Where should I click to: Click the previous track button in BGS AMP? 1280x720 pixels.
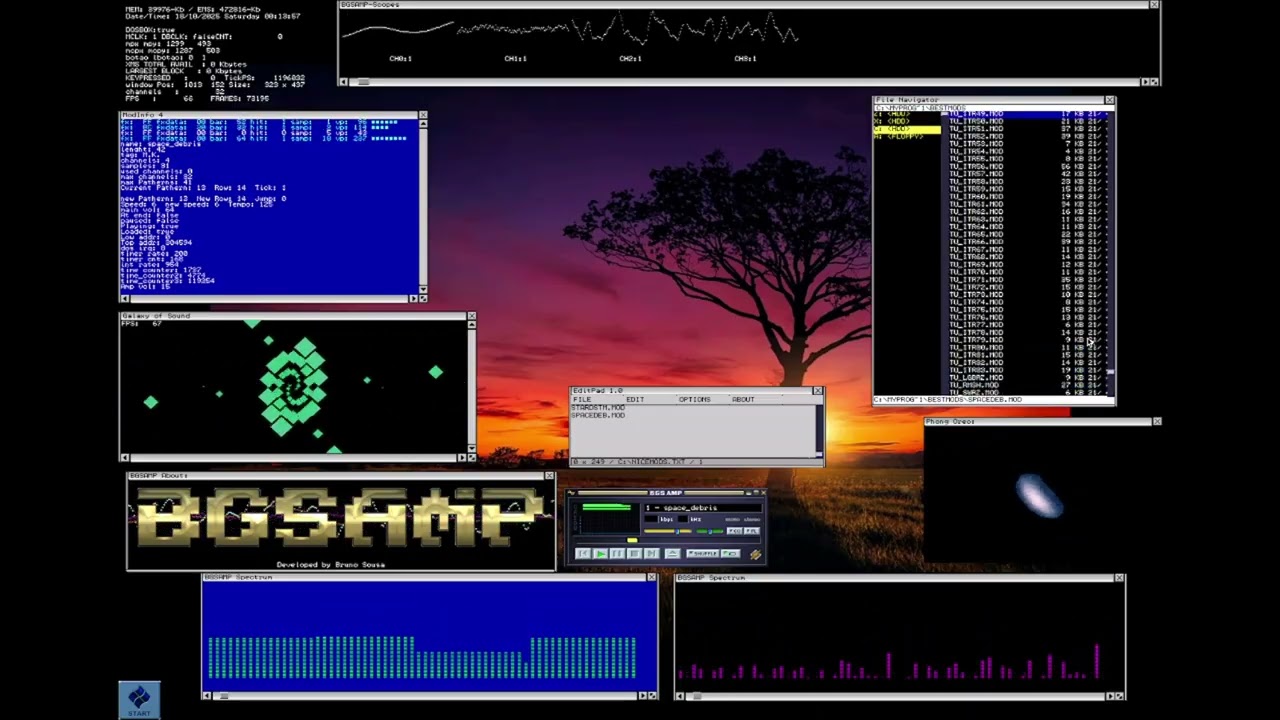(583, 554)
